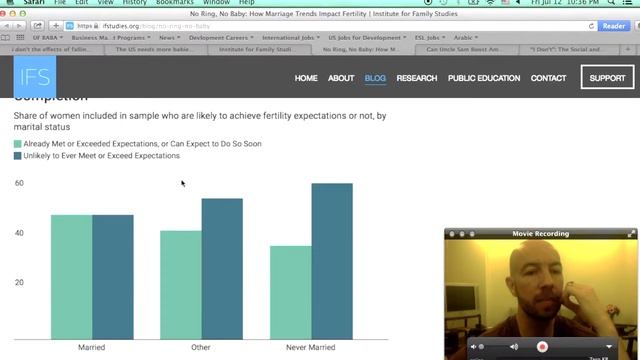Image resolution: width=640 pixels, height=360 pixels.
Task: Start recording with the red record button
Action: tap(542, 347)
